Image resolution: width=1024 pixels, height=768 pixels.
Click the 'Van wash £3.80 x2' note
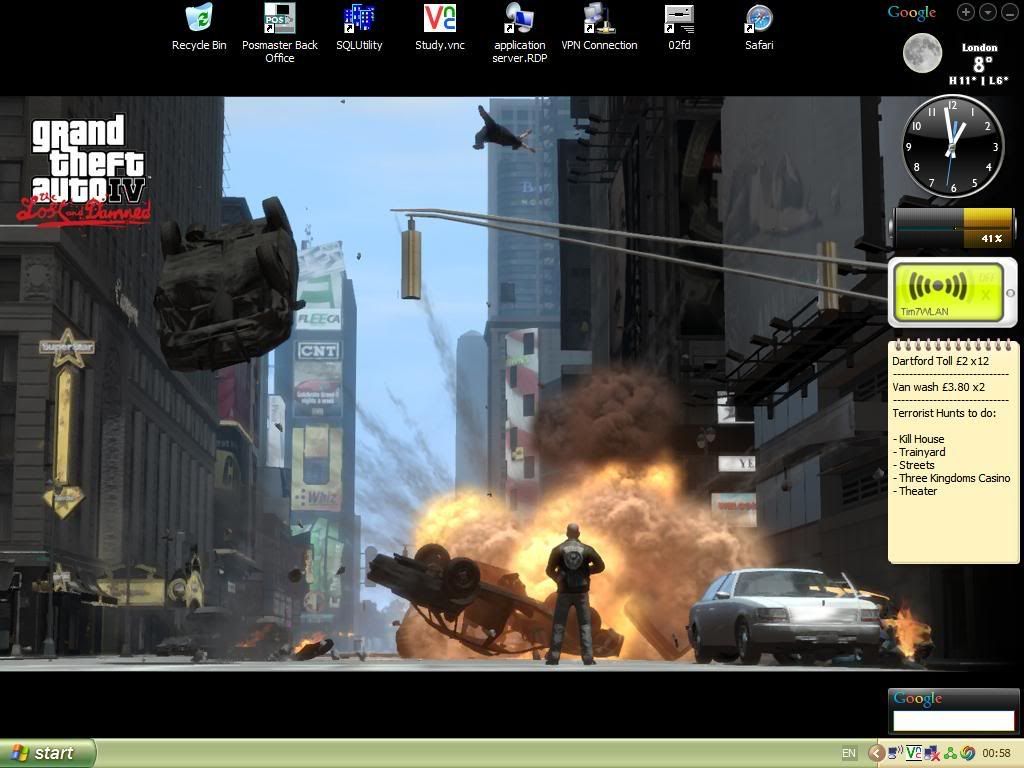pos(938,387)
